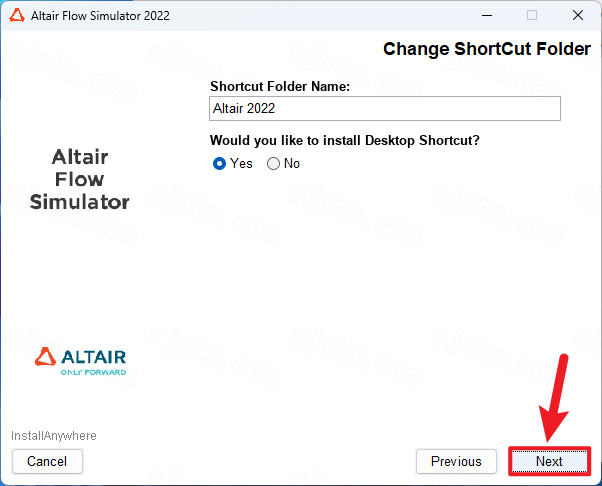Close the Altair Flow Simulator installer

point(577,15)
